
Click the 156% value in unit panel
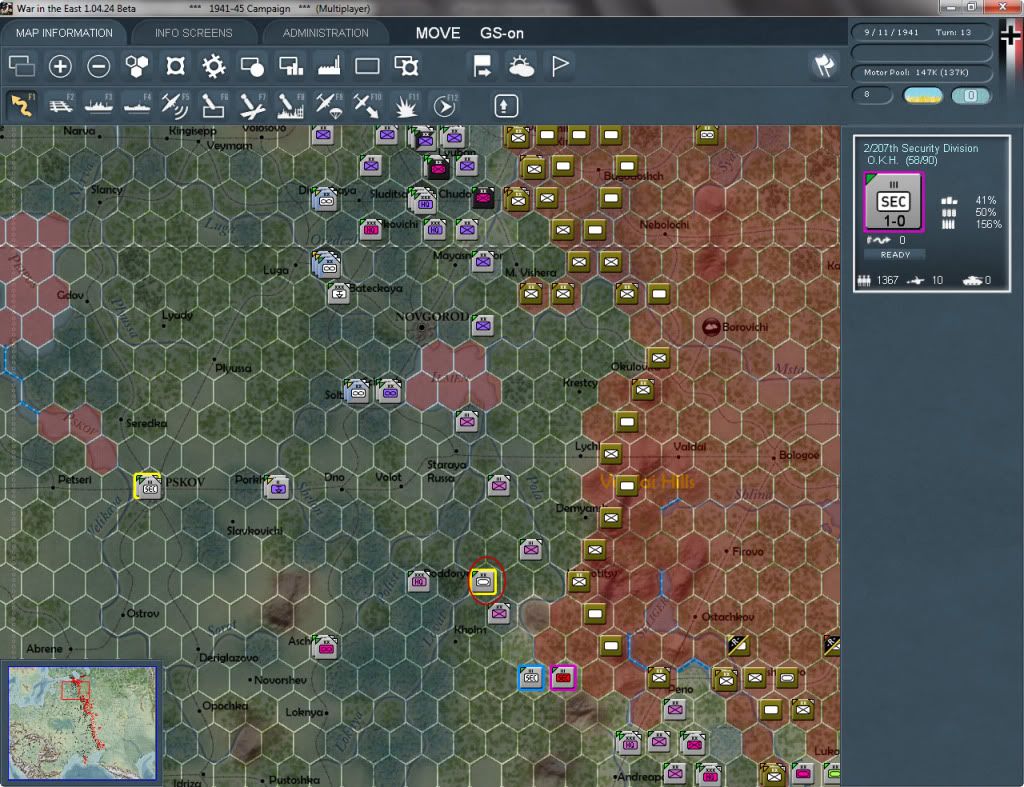pyautogui.click(x=987, y=225)
